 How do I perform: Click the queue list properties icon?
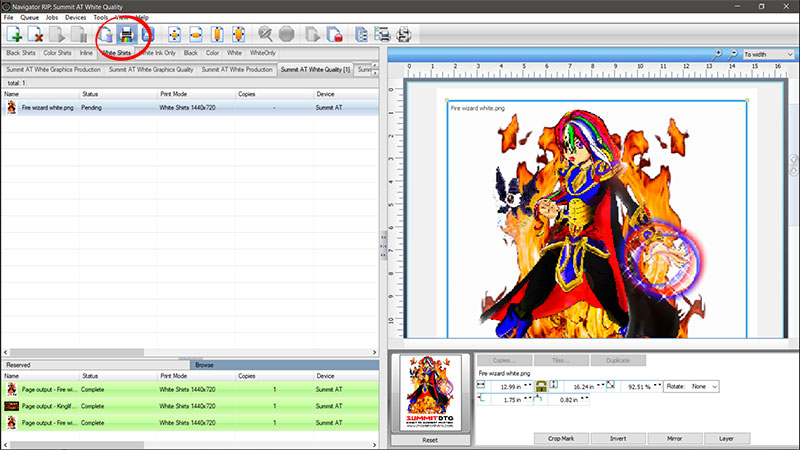coord(361,34)
